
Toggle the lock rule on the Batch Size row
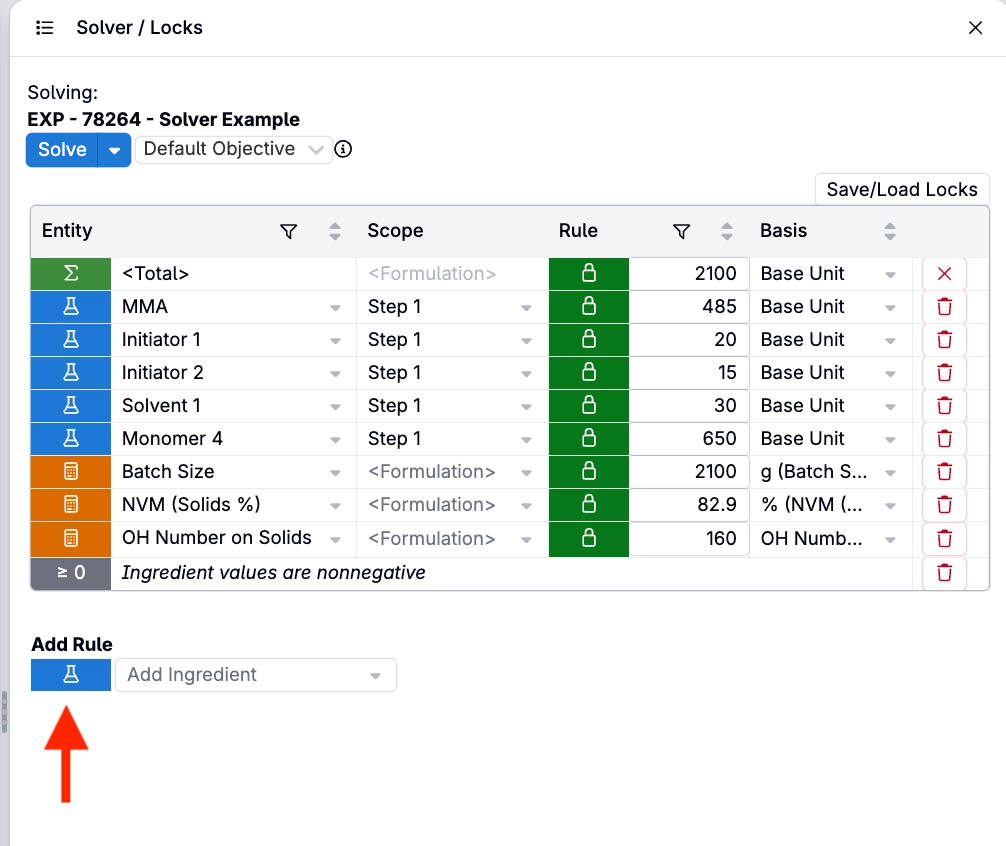coord(588,472)
